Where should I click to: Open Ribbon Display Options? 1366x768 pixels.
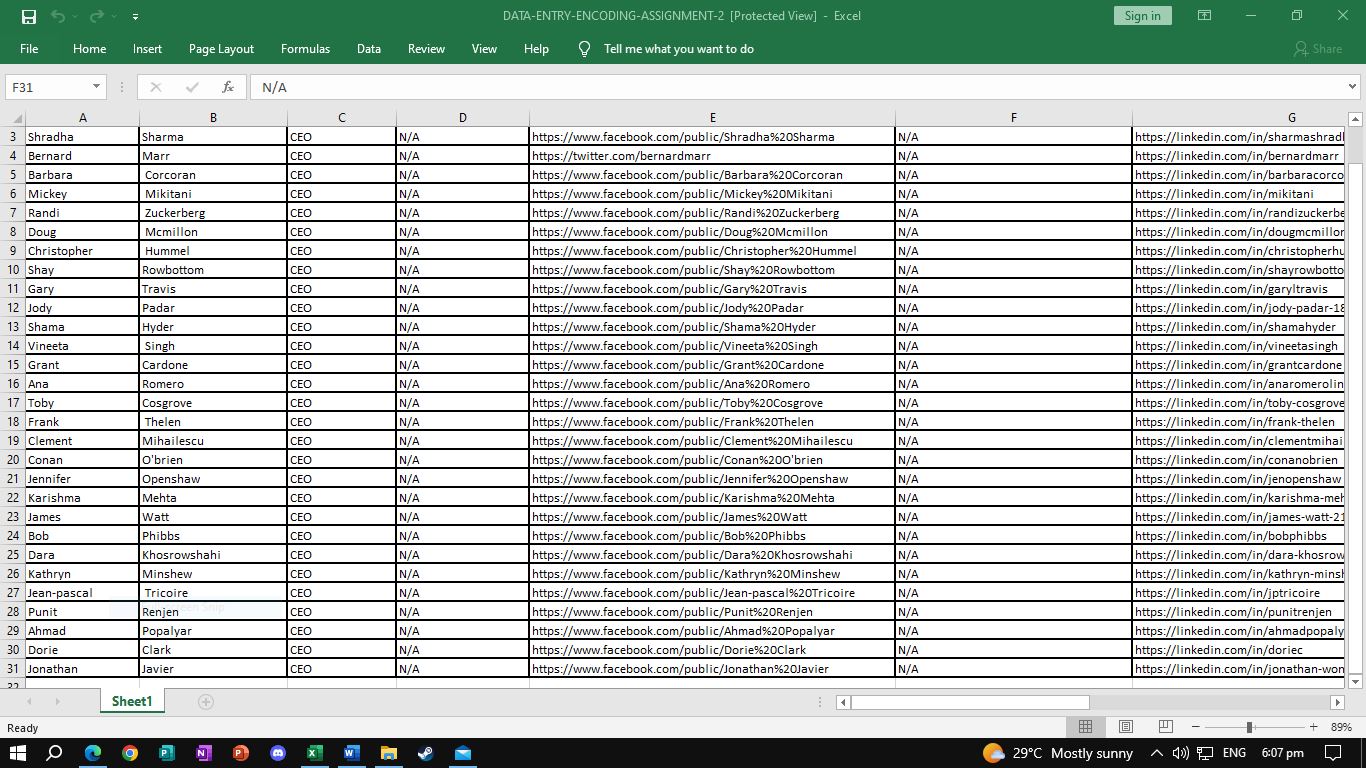[1204, 16]
